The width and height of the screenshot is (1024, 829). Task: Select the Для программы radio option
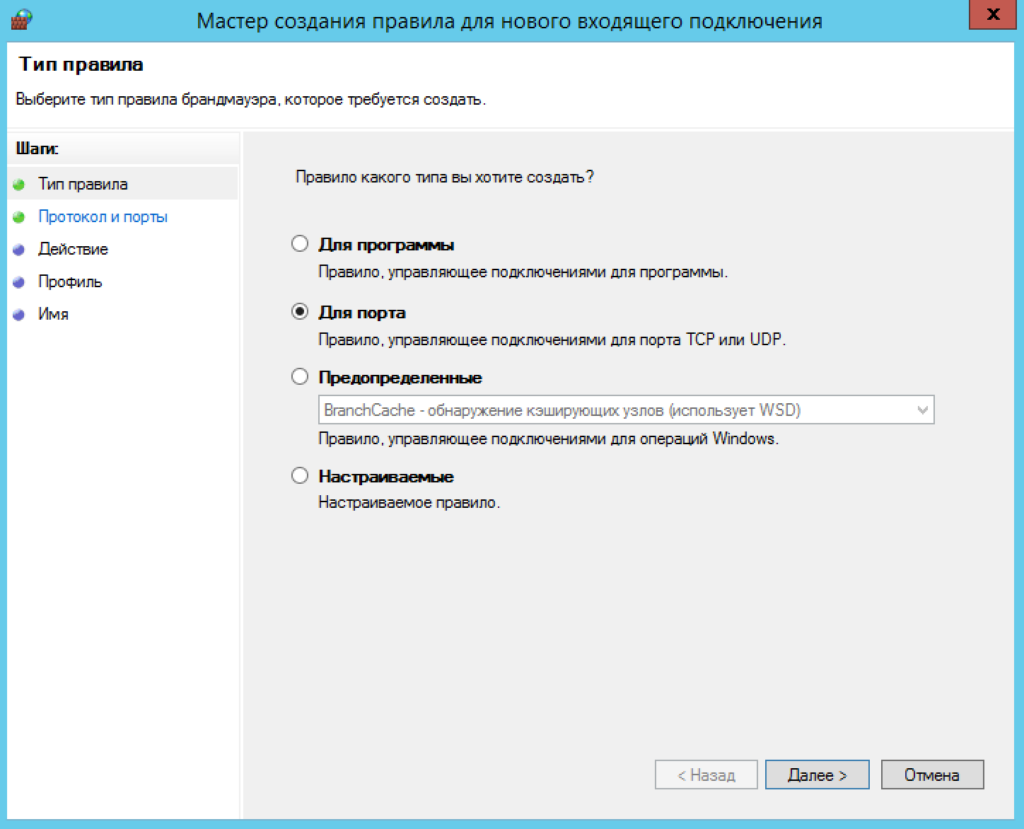[300, 244]
